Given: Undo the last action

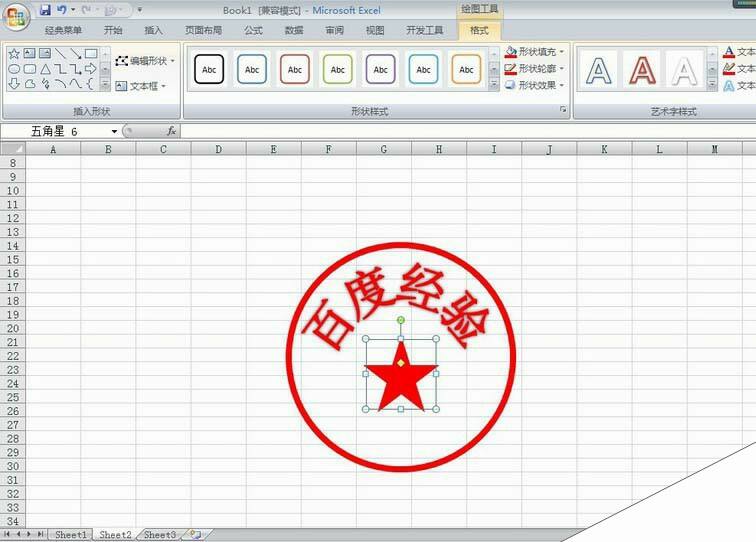Looking at the screenshot, I should click(62, 10).
